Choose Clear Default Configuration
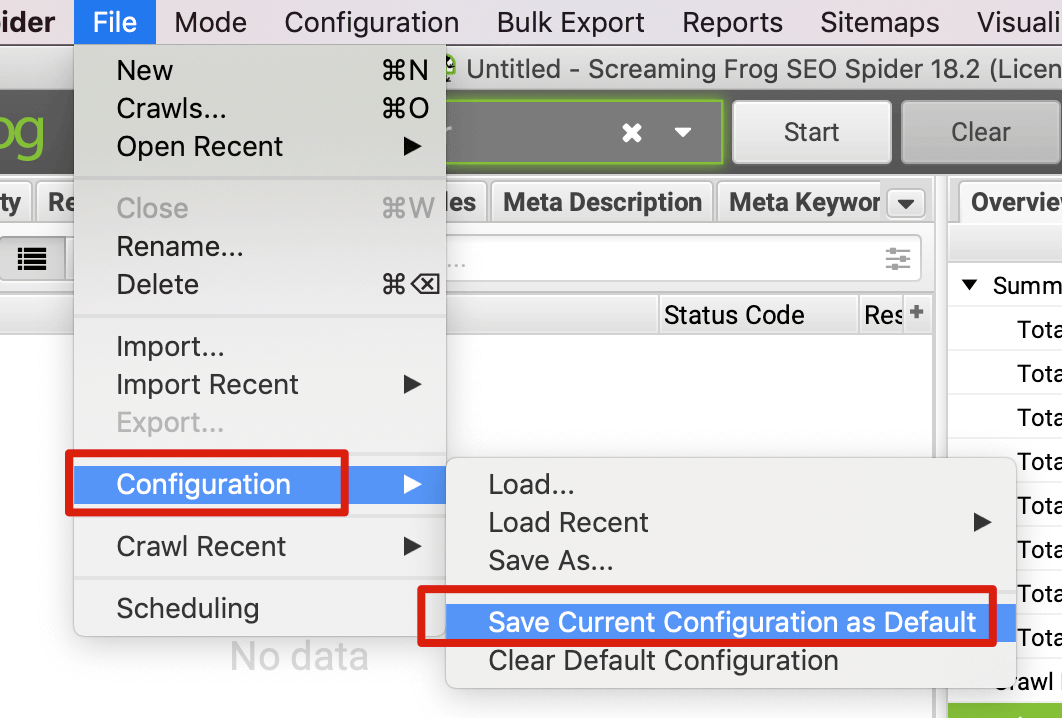1062x718 pixels. click(663, 660)
